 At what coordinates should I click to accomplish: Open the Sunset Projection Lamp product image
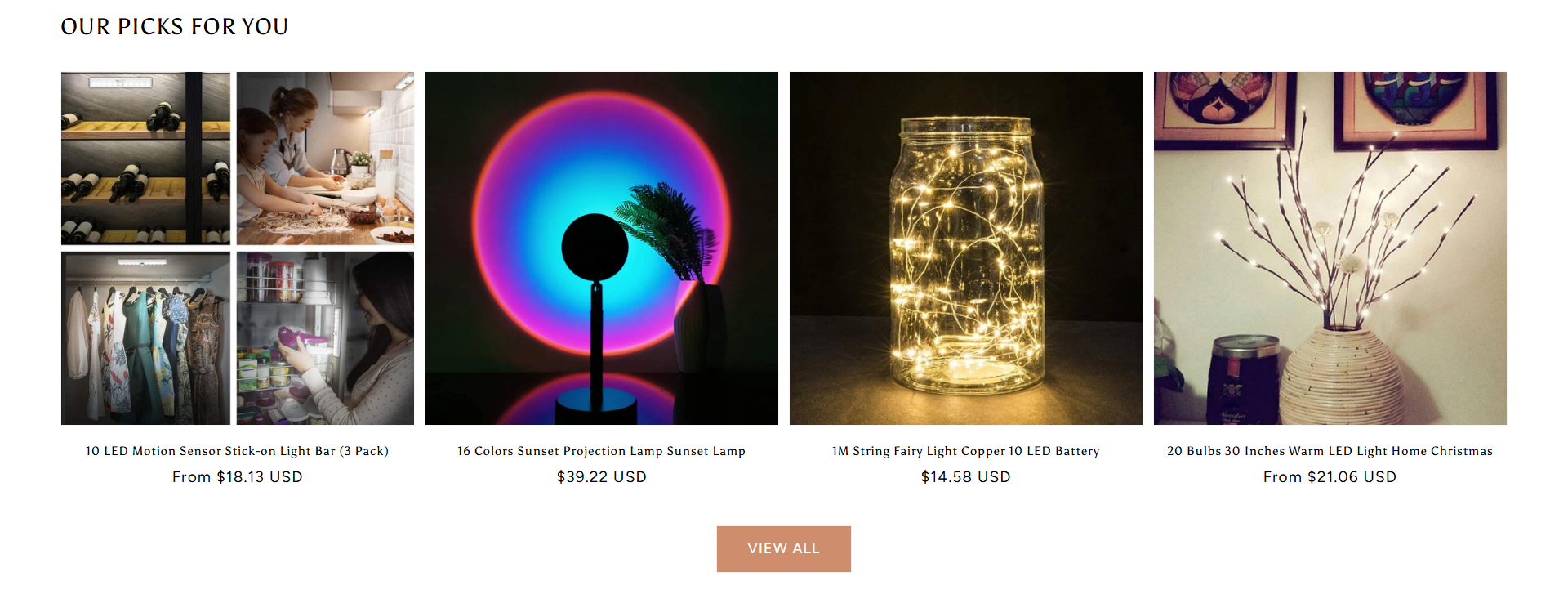point(602,248)
